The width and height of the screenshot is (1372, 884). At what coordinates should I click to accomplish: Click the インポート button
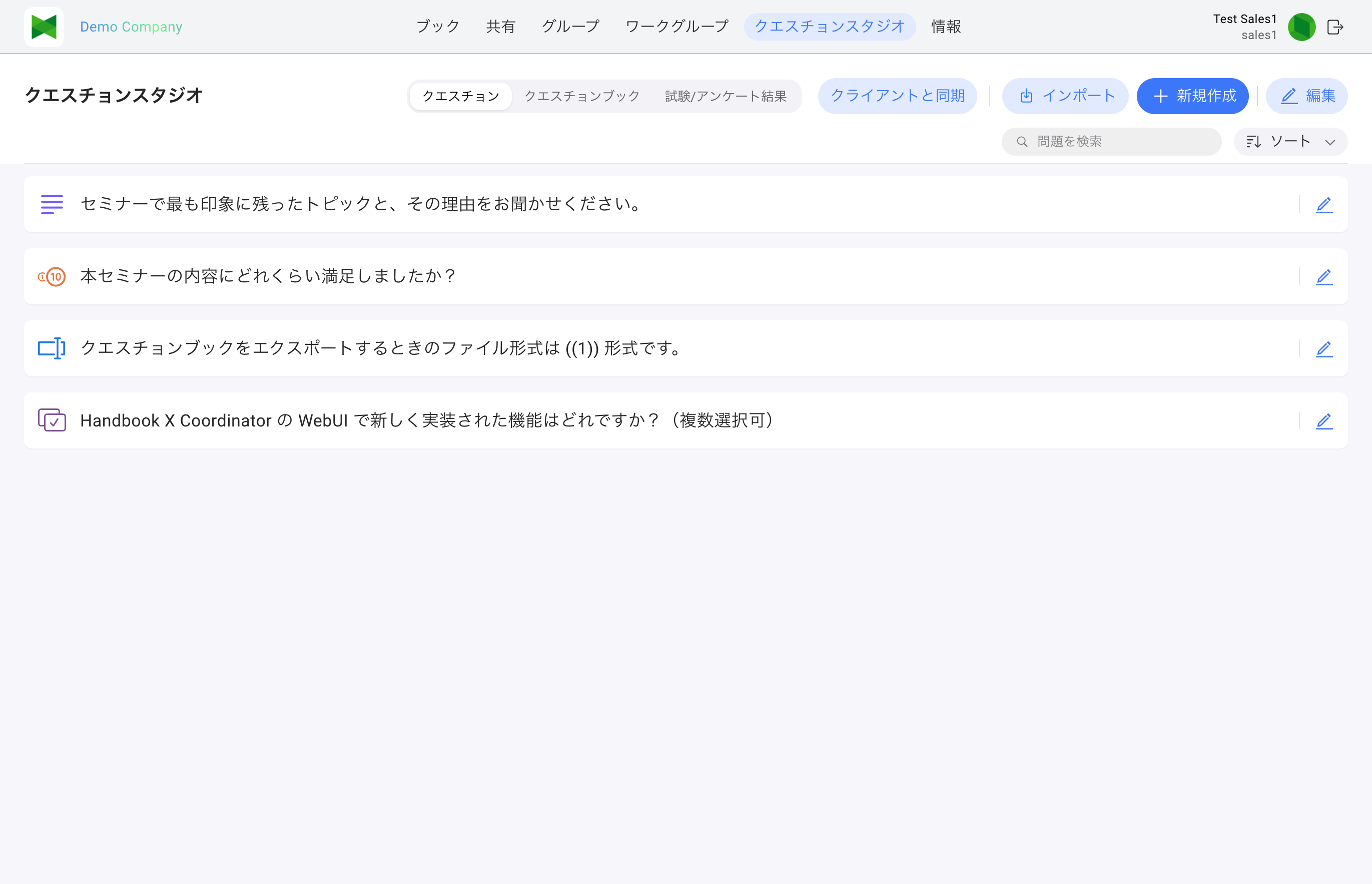[1065, 96]
